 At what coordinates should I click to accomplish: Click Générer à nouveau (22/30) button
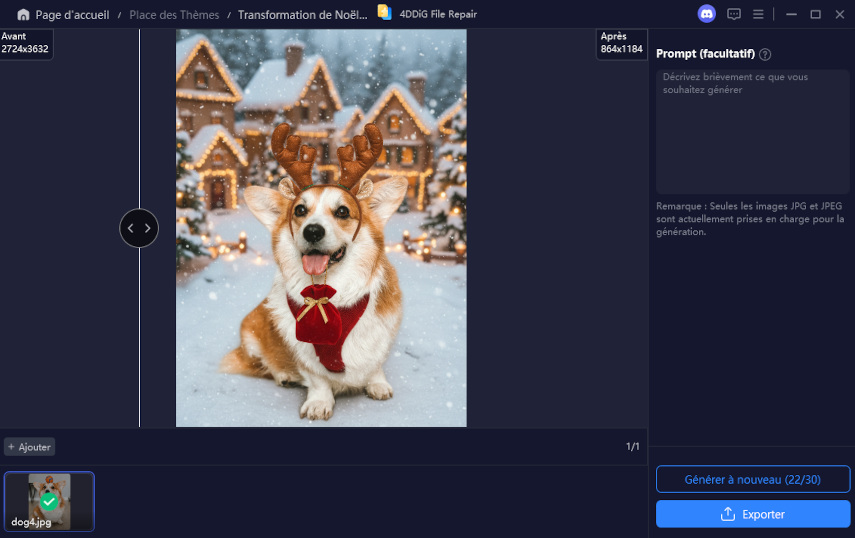click(x=752, y=479)
